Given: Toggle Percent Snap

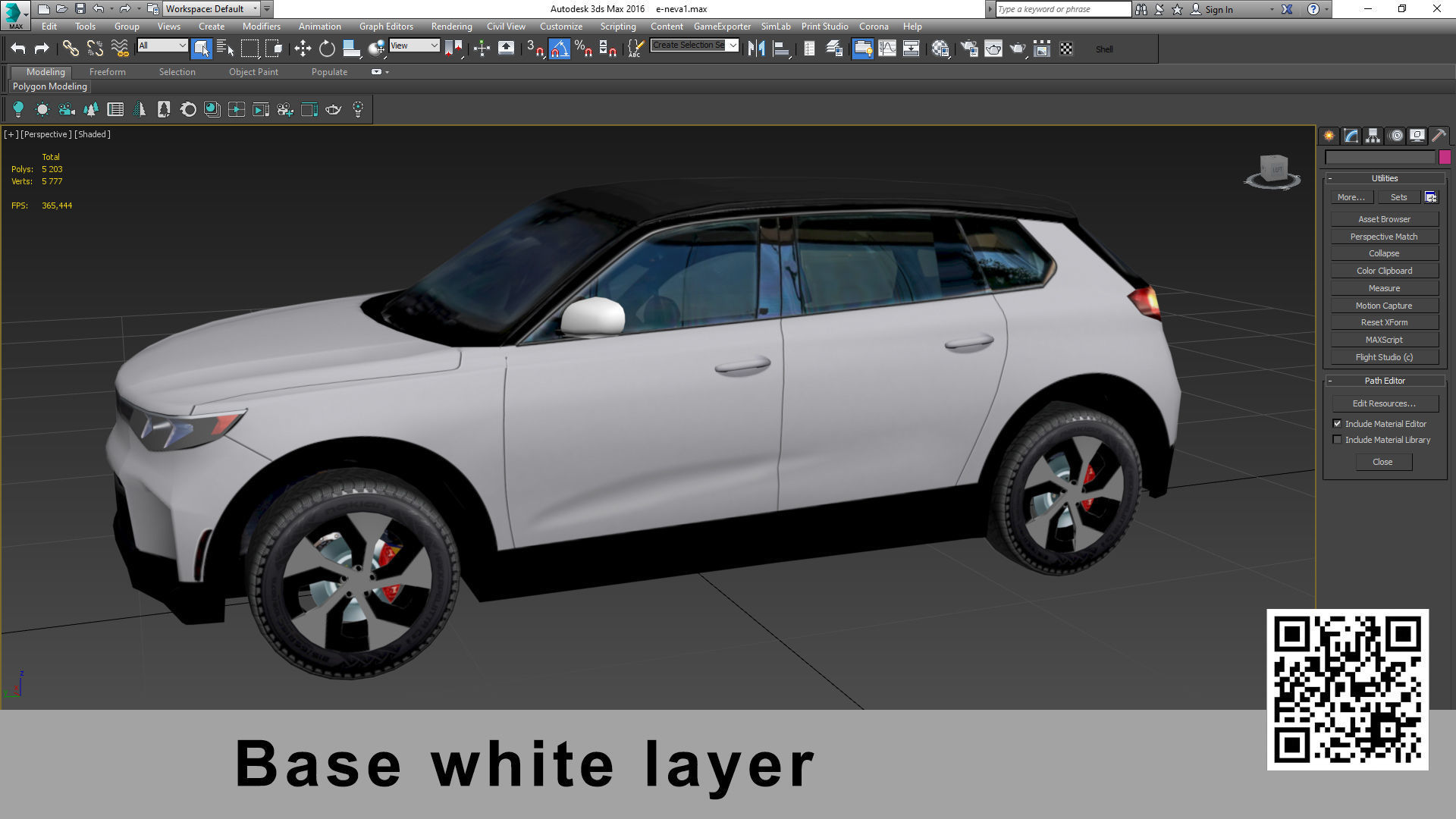Looking at the screenshot, I should pos(583,49).
